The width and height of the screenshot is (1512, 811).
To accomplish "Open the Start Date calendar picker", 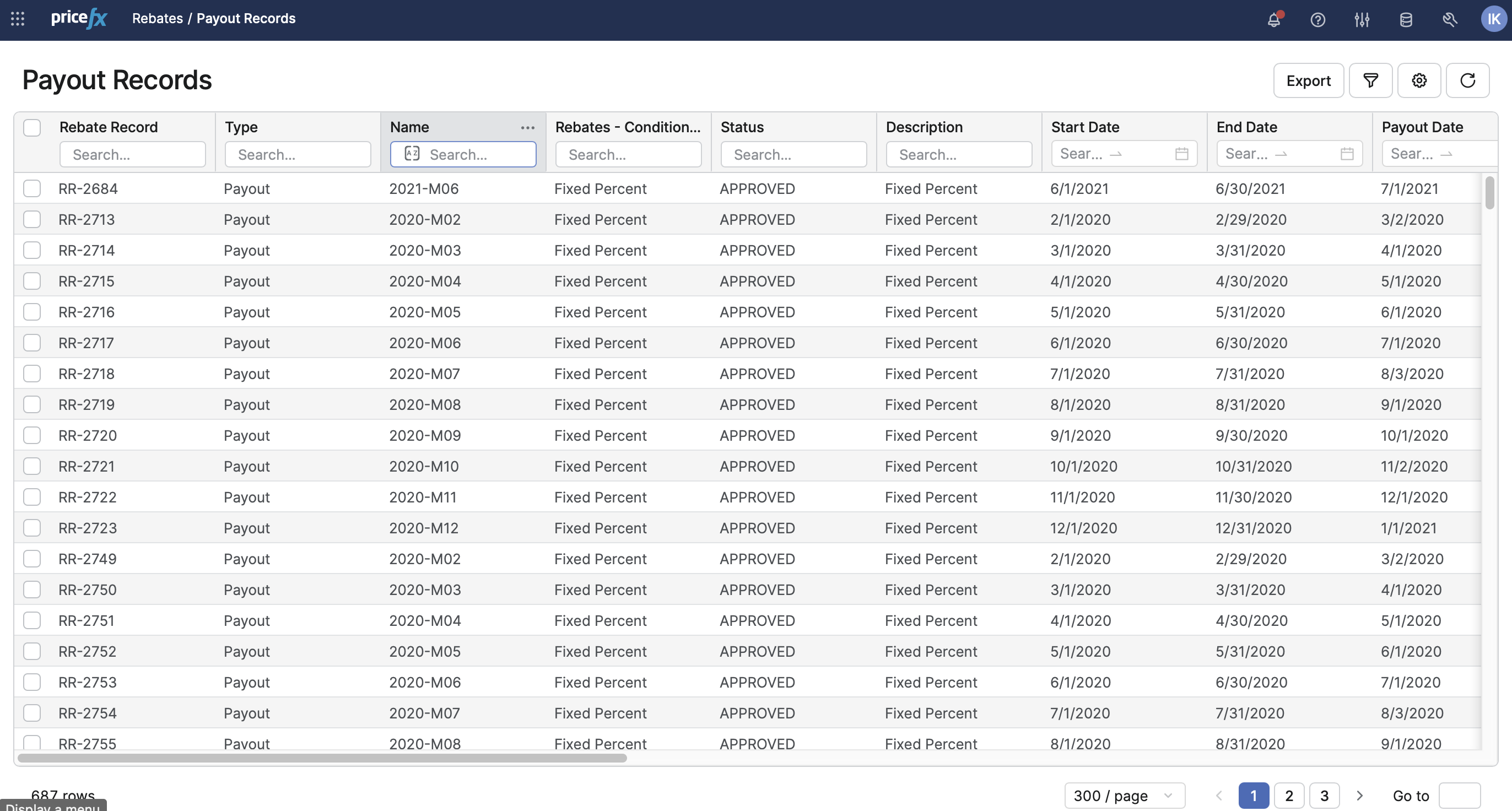I will pos(1181,154).
